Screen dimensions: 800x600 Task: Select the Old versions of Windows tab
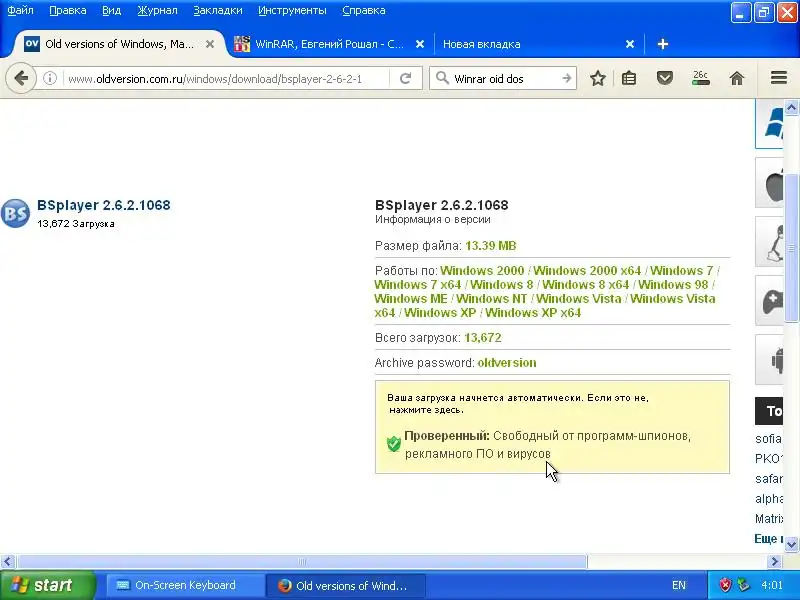pyautogui.click(x=119, y=44)
